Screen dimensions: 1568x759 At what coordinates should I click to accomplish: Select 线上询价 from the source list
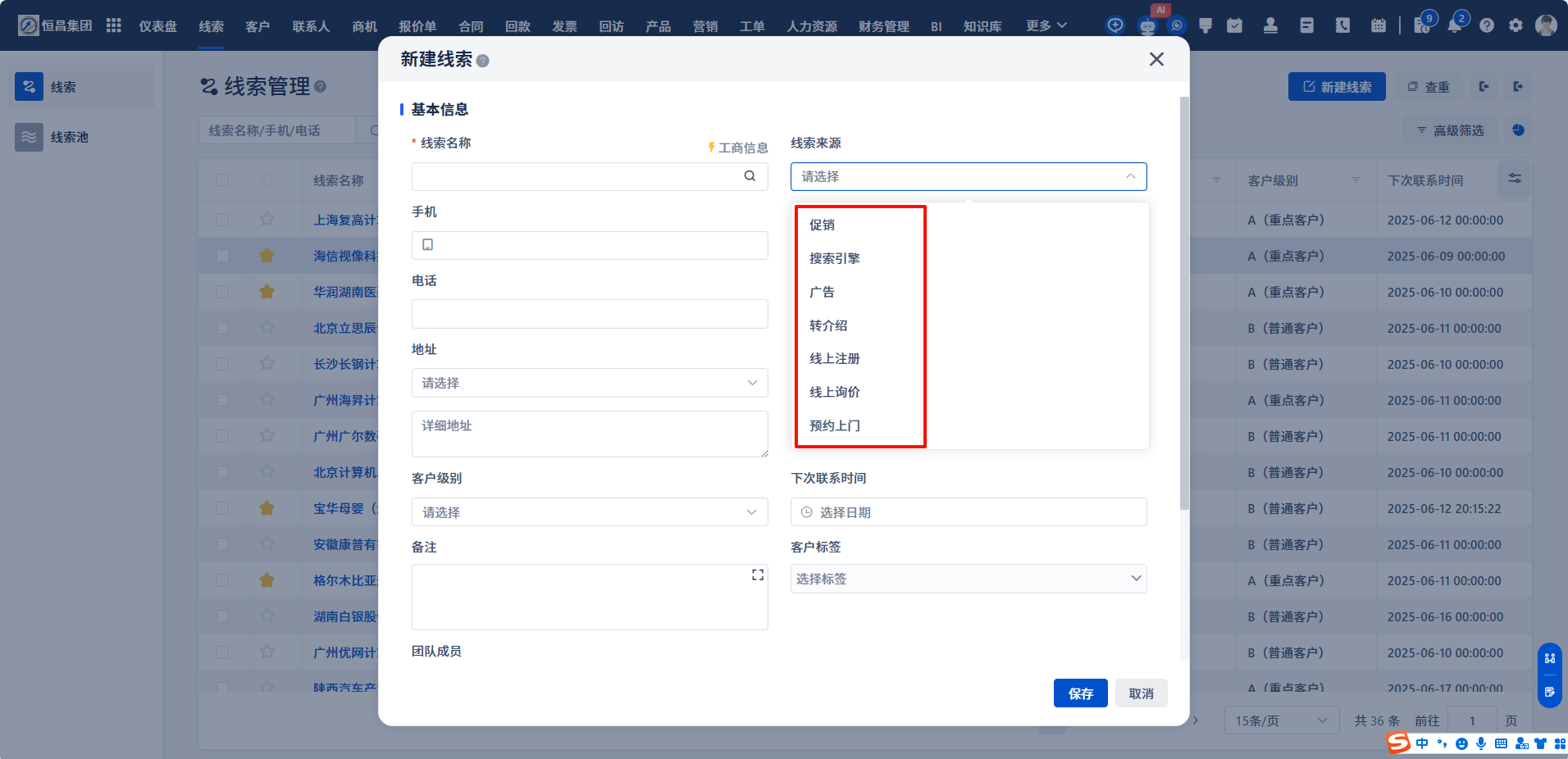pos(970,392)
